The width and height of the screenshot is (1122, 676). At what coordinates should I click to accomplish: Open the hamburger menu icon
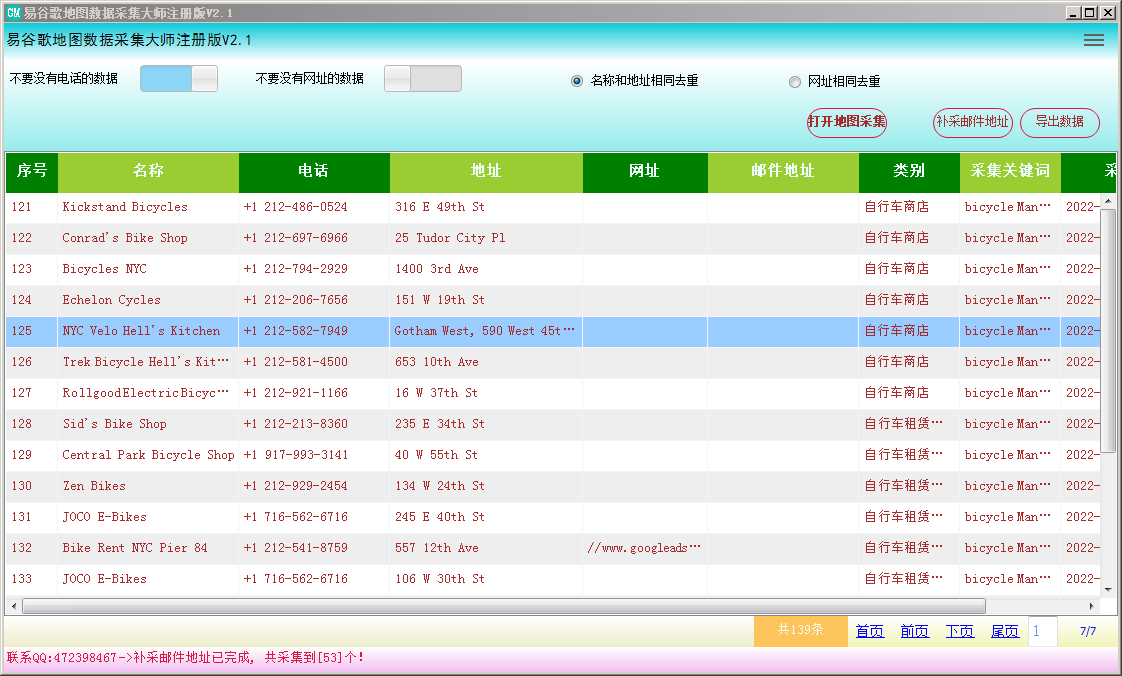(1094, 40)
